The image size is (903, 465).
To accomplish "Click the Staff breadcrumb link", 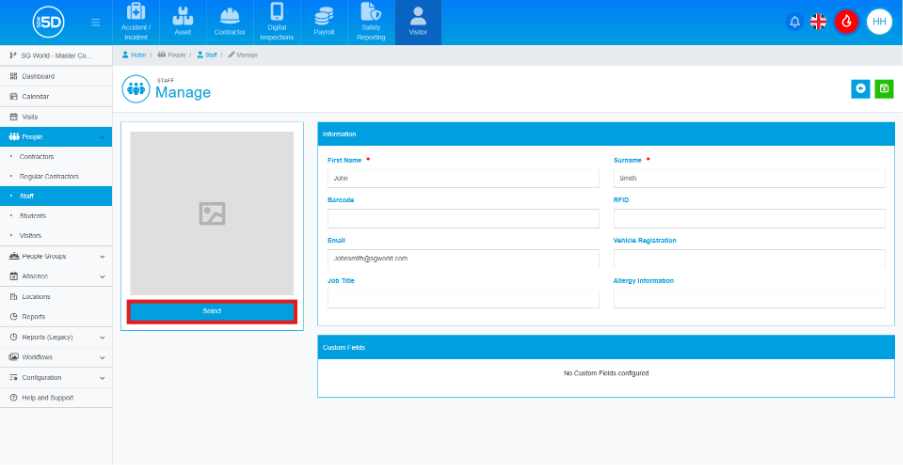I will tap(207, 55).
